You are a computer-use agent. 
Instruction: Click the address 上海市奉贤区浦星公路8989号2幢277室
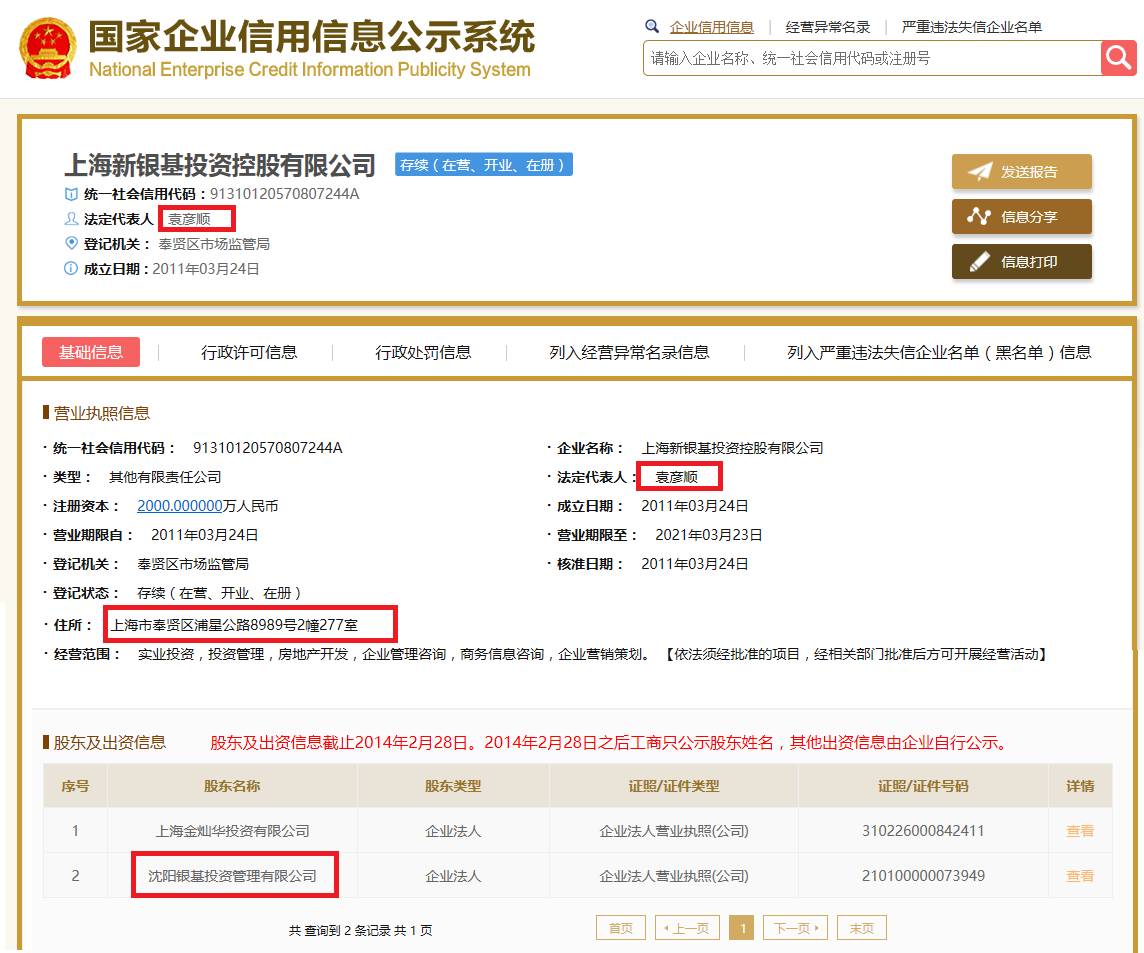(x=234, y=625)
